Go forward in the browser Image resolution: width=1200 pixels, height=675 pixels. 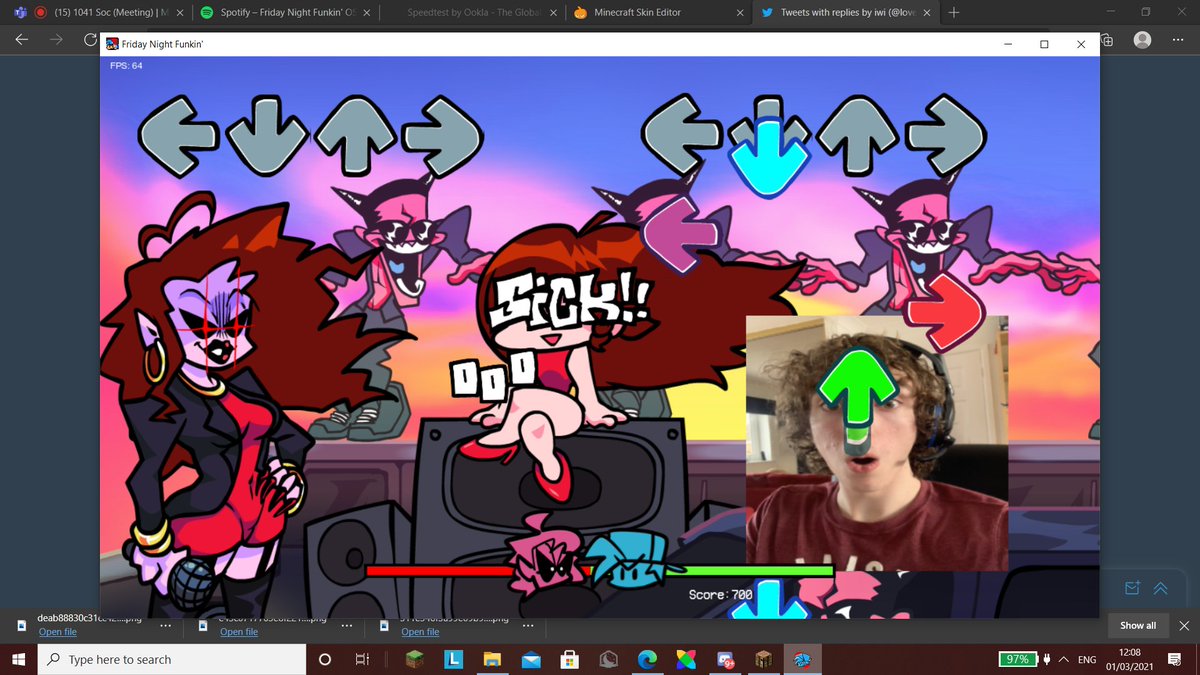pyautogui.click(x=56, y=41)
